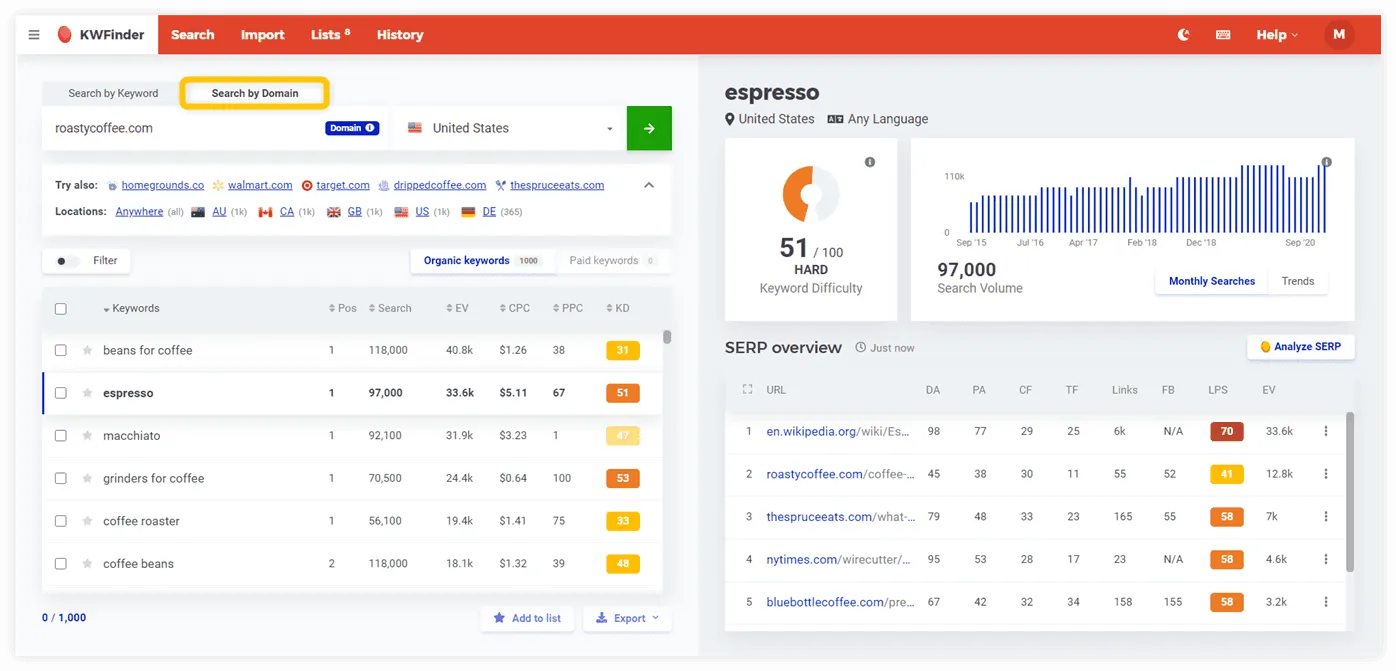Click the red LPS 70 badge

tap(1226, 432)
